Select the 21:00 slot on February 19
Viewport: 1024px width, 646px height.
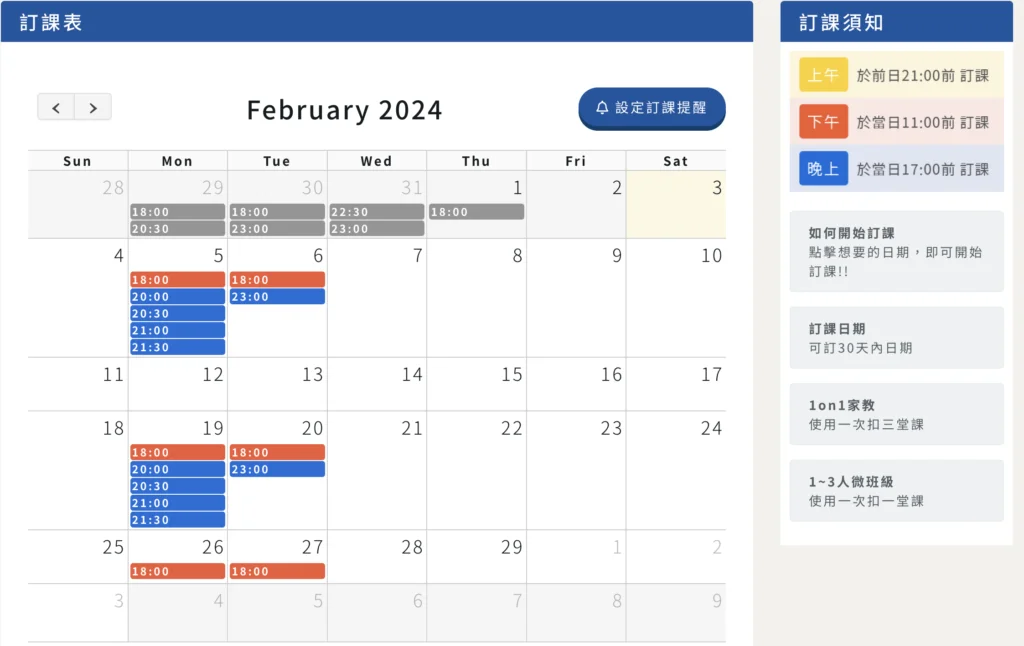click(x=177, y=503)
